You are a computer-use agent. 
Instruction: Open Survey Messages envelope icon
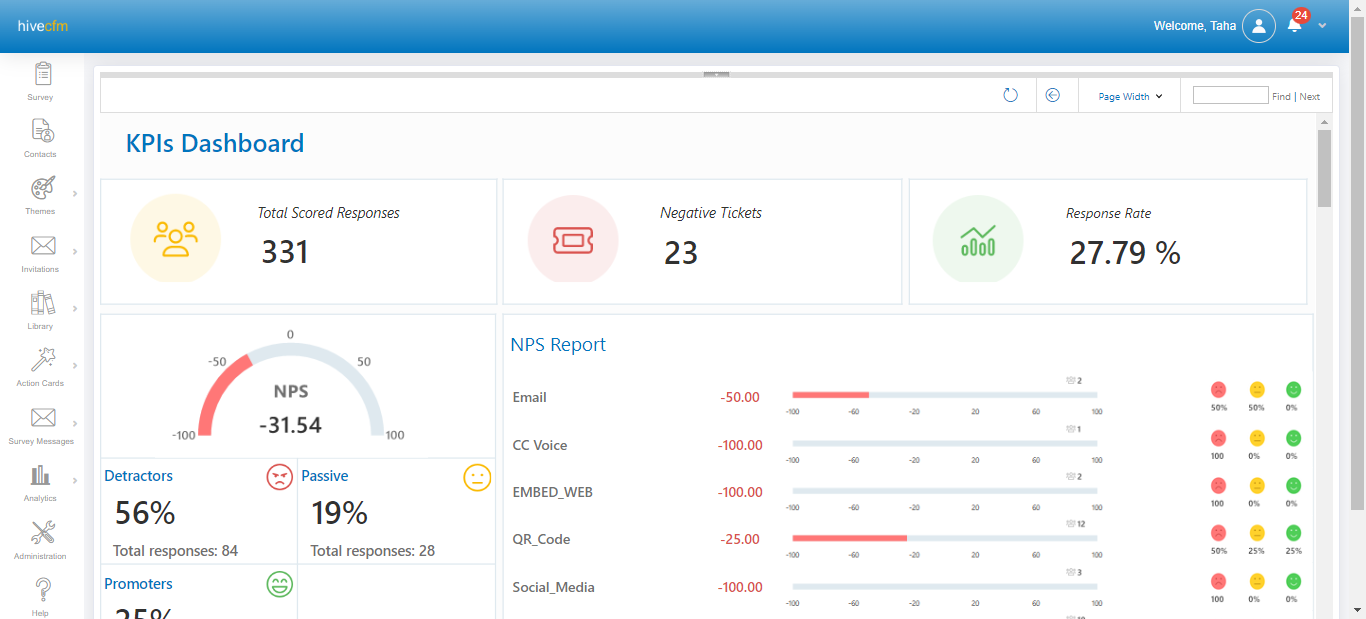tap(42, 418)
